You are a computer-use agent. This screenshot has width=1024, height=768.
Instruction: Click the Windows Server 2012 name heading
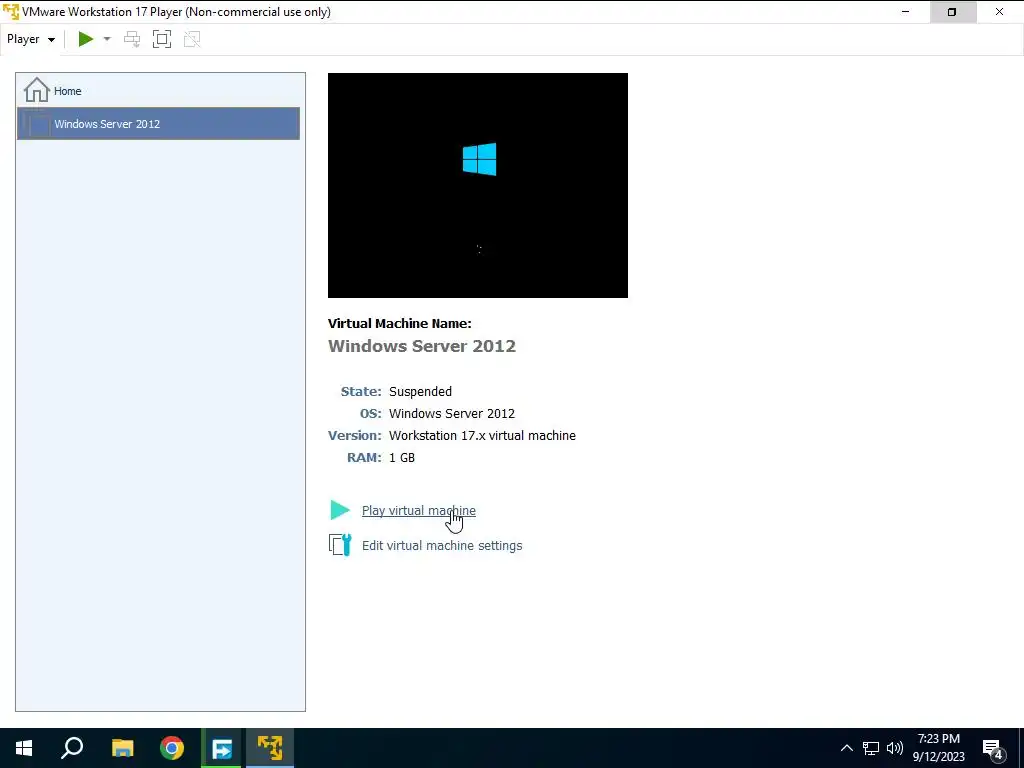click(x=422, y=346)
